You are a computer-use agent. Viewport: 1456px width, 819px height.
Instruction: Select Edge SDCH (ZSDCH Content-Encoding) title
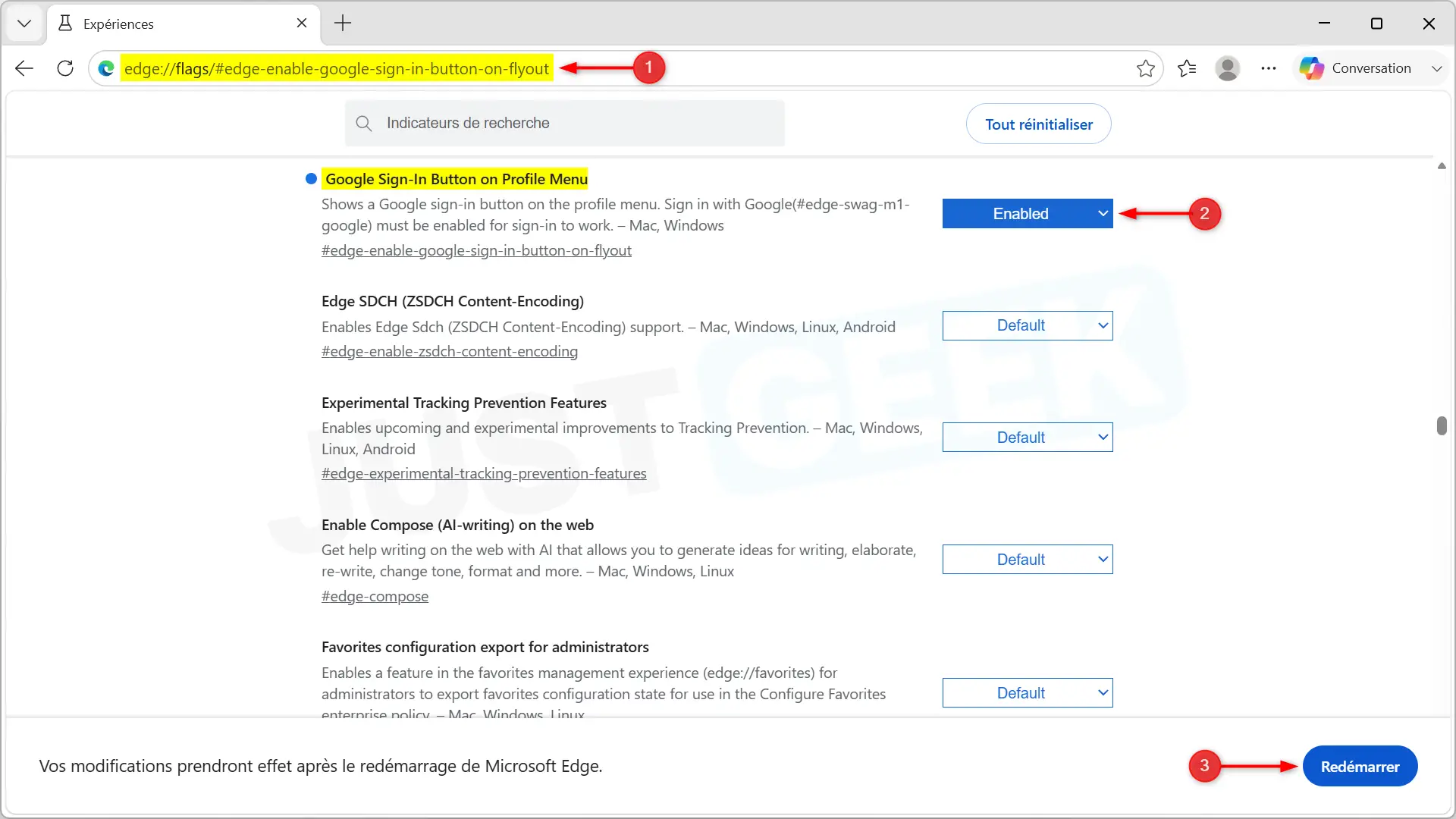453,301
